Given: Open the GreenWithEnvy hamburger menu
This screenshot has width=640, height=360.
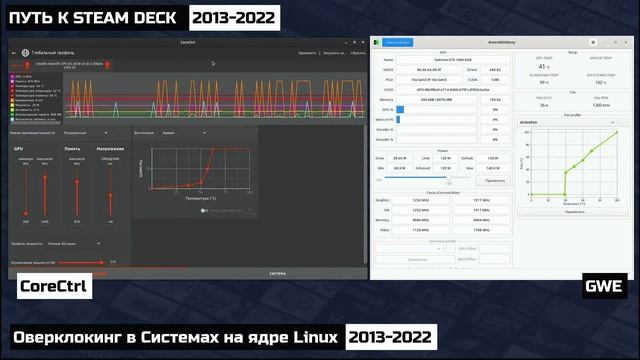Looking at the screenshot, I should pos(593,42).
